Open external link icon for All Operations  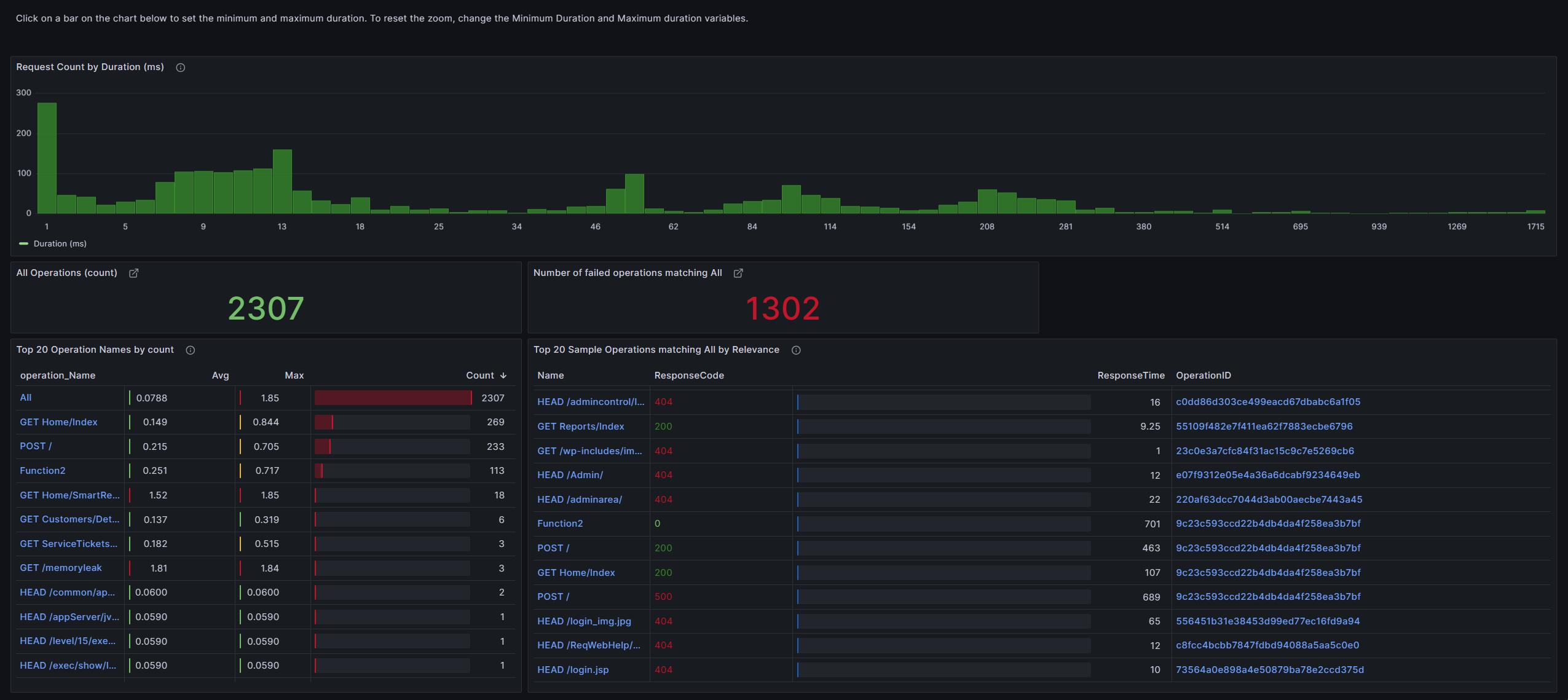tap(133, 273)
